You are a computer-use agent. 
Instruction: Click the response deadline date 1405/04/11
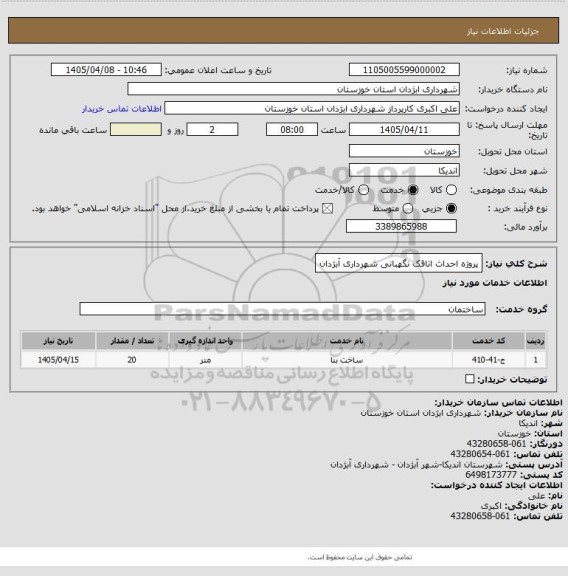pos(404,130)
